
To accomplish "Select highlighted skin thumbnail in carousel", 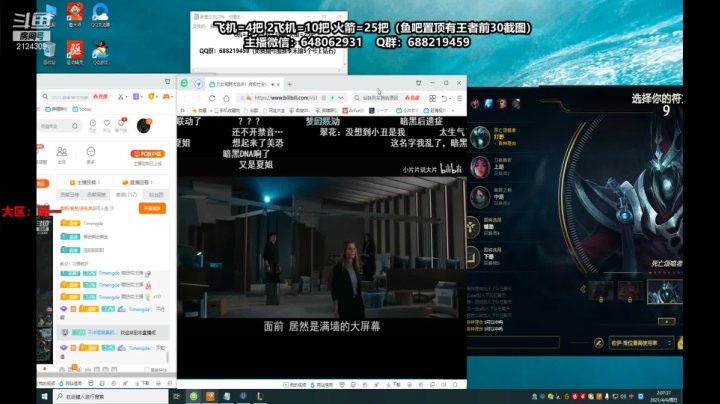I will pos(665,291).
